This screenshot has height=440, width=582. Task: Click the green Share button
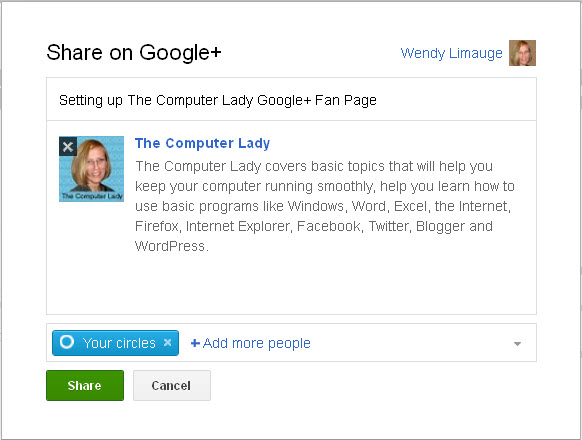85,385
